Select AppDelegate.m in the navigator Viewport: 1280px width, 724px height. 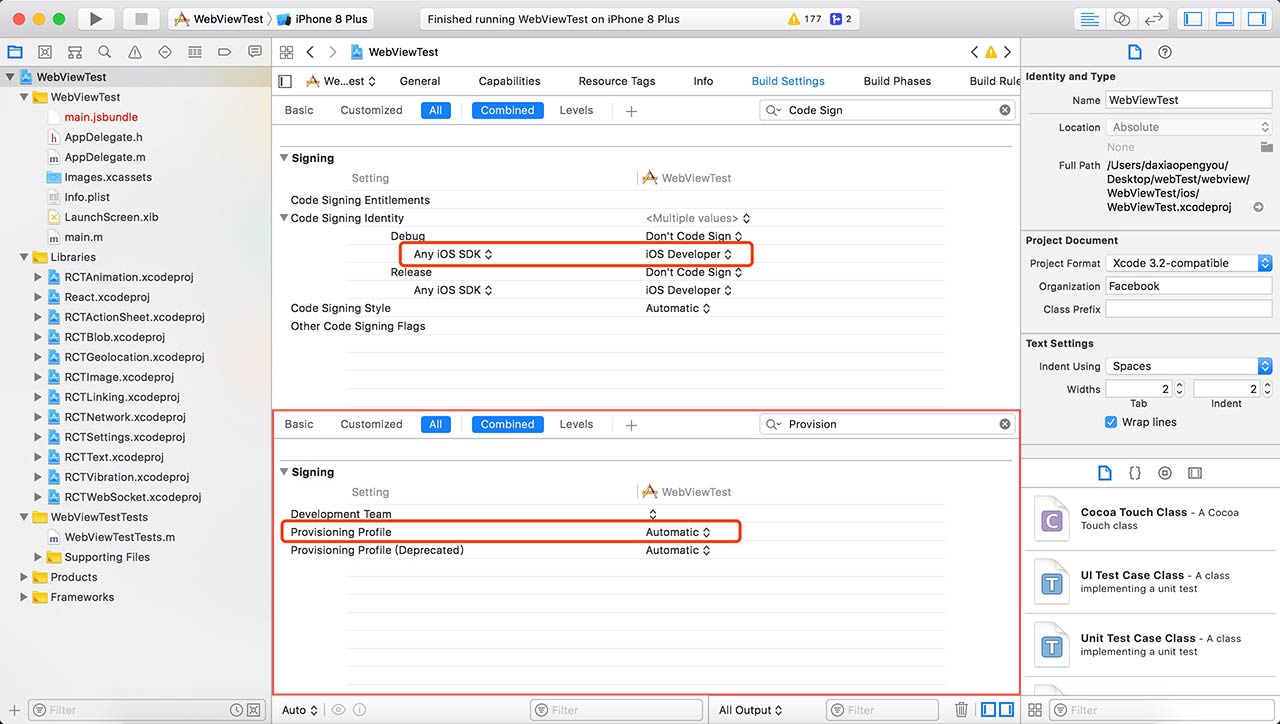(x=105, y=157)
